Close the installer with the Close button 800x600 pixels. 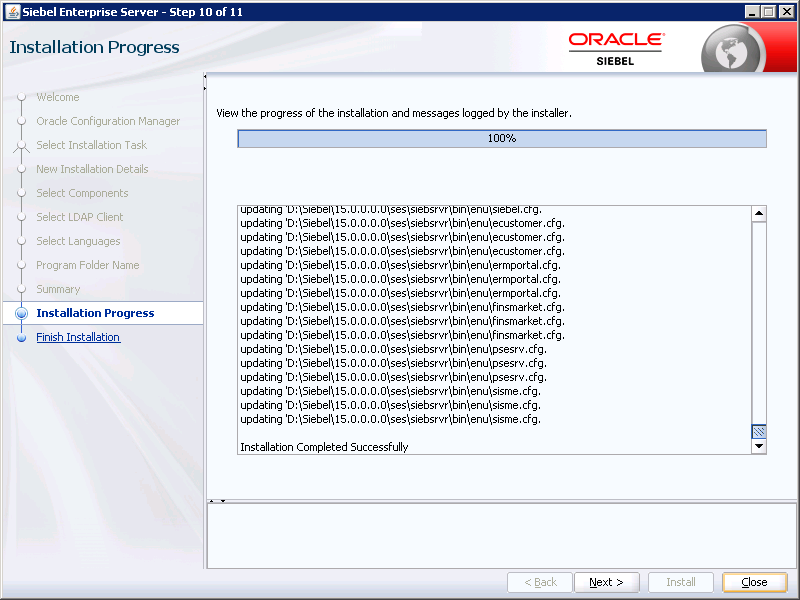[754, 582]
